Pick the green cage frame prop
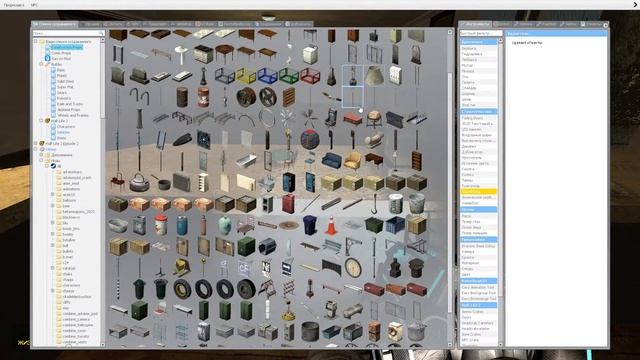This screenshot has width=640, height=360. pyautogui.click(x=288, y=77)
